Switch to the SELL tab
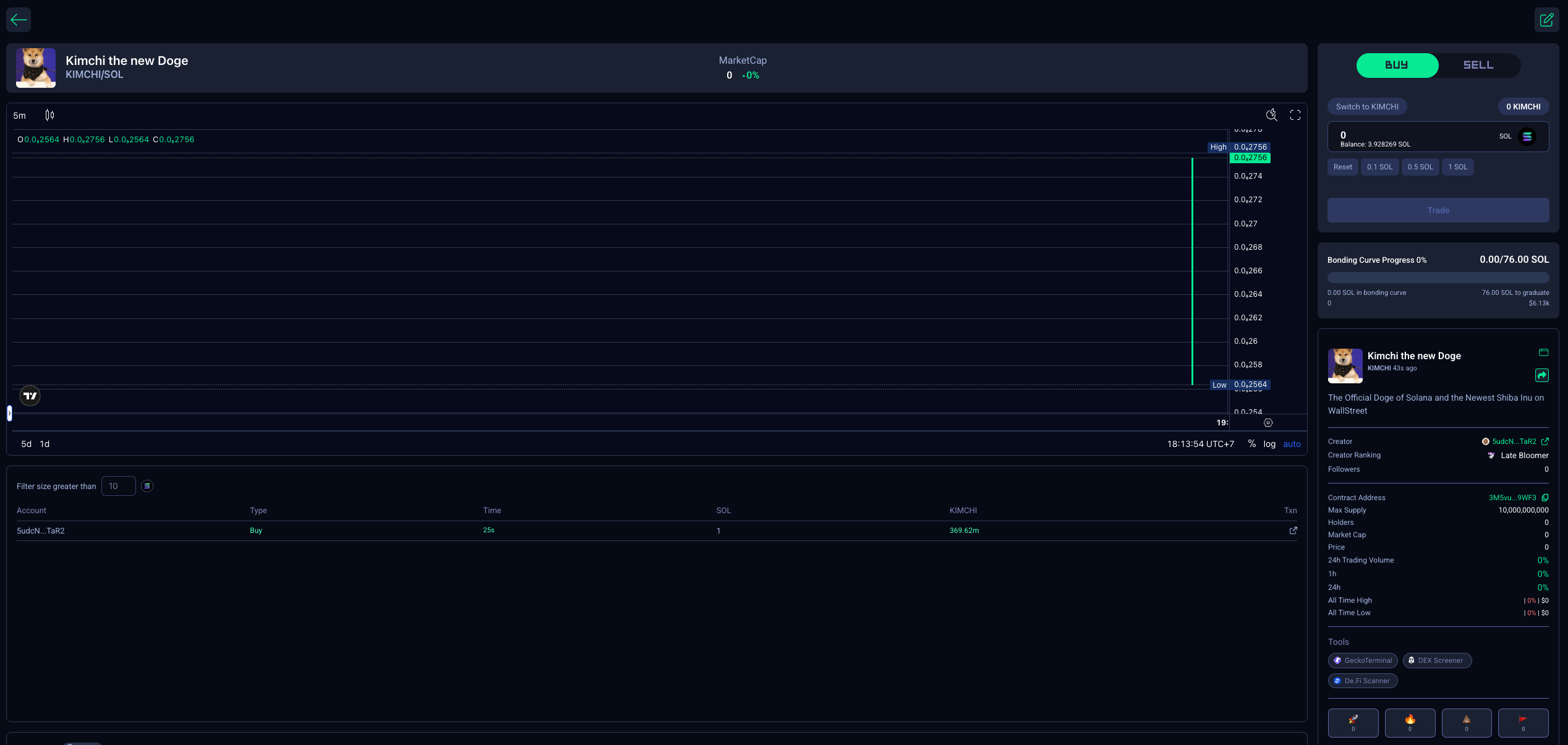Screen dimensions: 1568x745 [x=1478, y=65]
